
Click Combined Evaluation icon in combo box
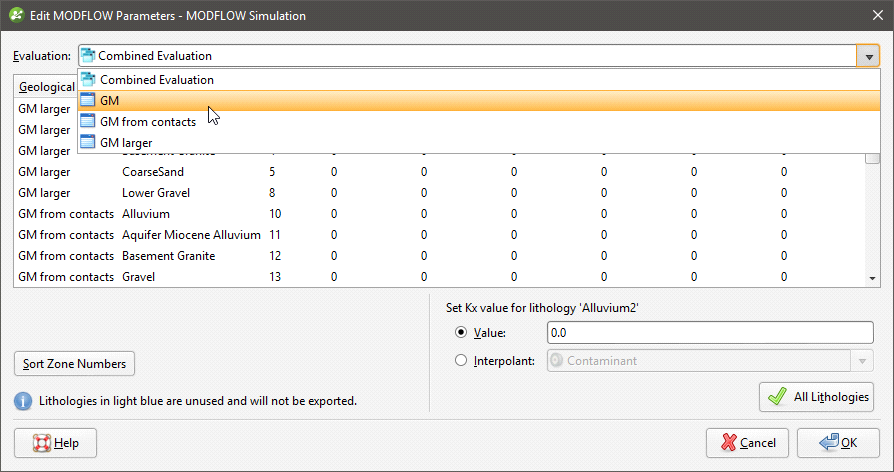[x=88, y=55]
